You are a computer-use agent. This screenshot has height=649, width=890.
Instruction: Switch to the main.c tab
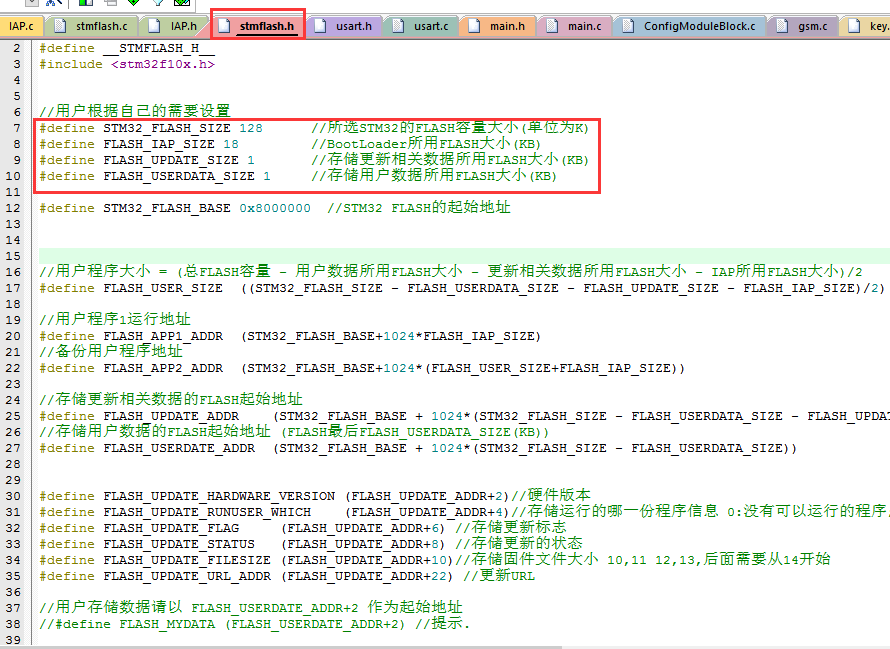[575, 26]
